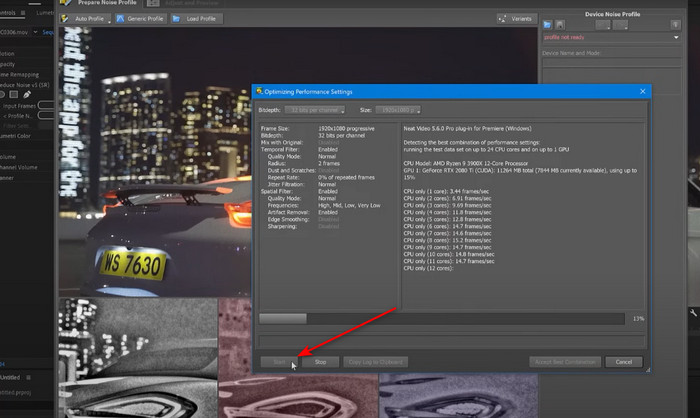Click the rightmost icon in Device Noise Profile toolbar
This screenshot has width=700, height=418.
point(675,25)
